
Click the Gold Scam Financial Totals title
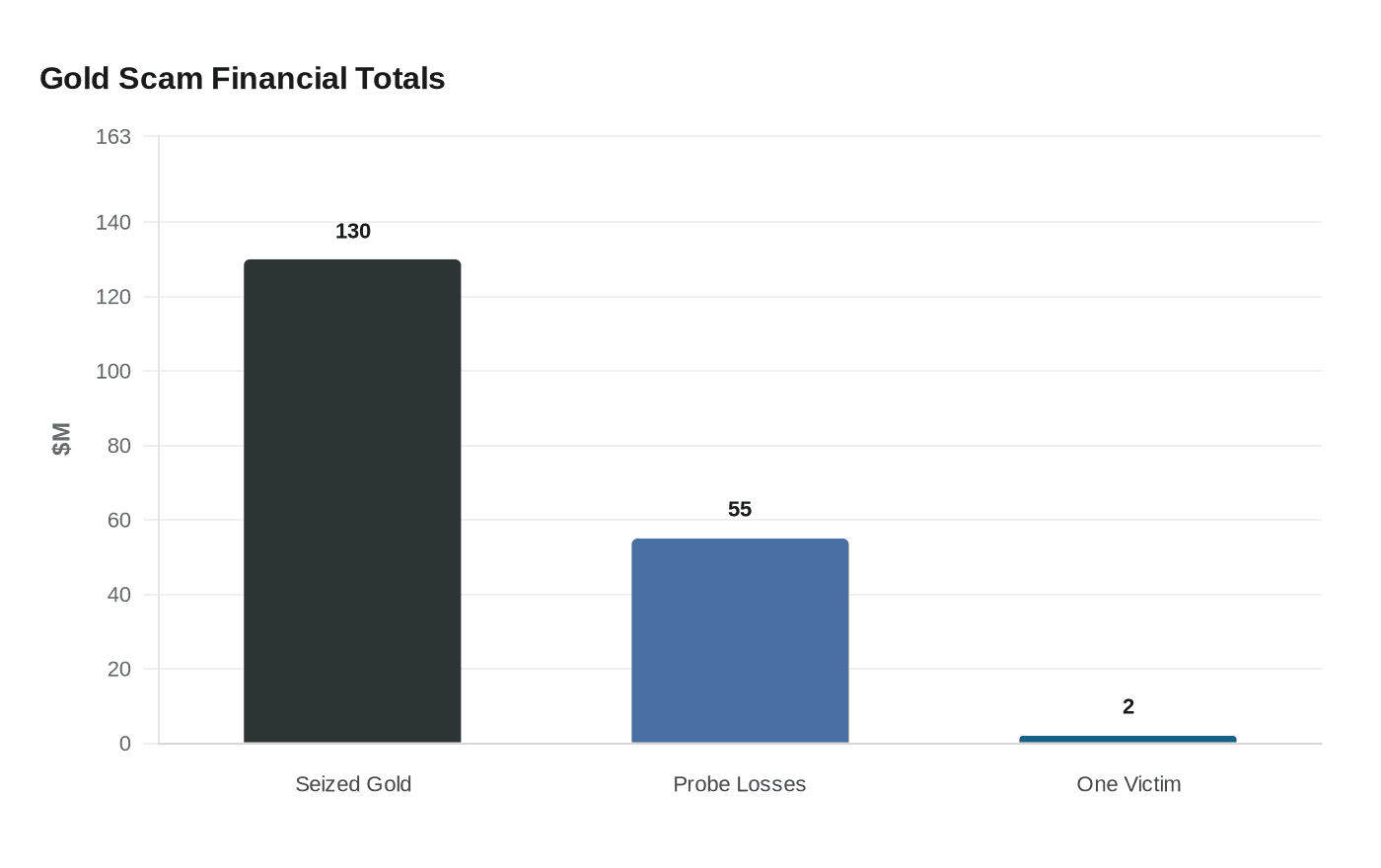[242, 78]
